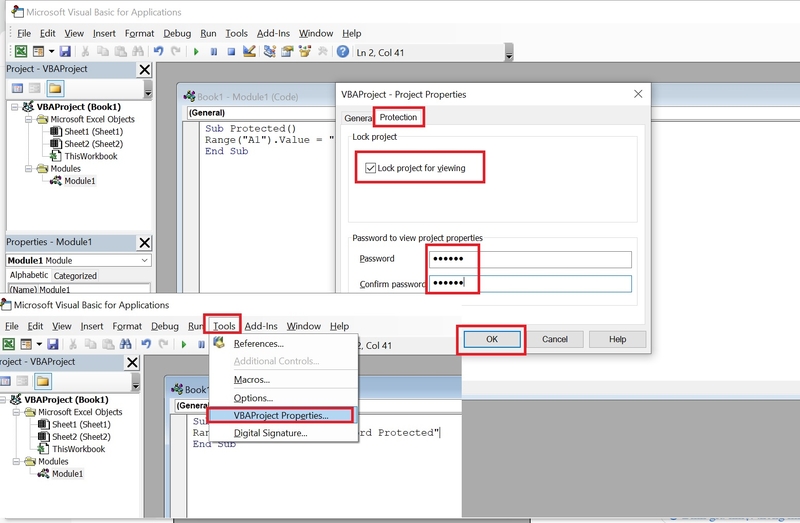Image resolution: width=800 pixels, height=523 pixels.
Task: Click the Toolbox icon in upper toolbar
Action: (322, 52)
